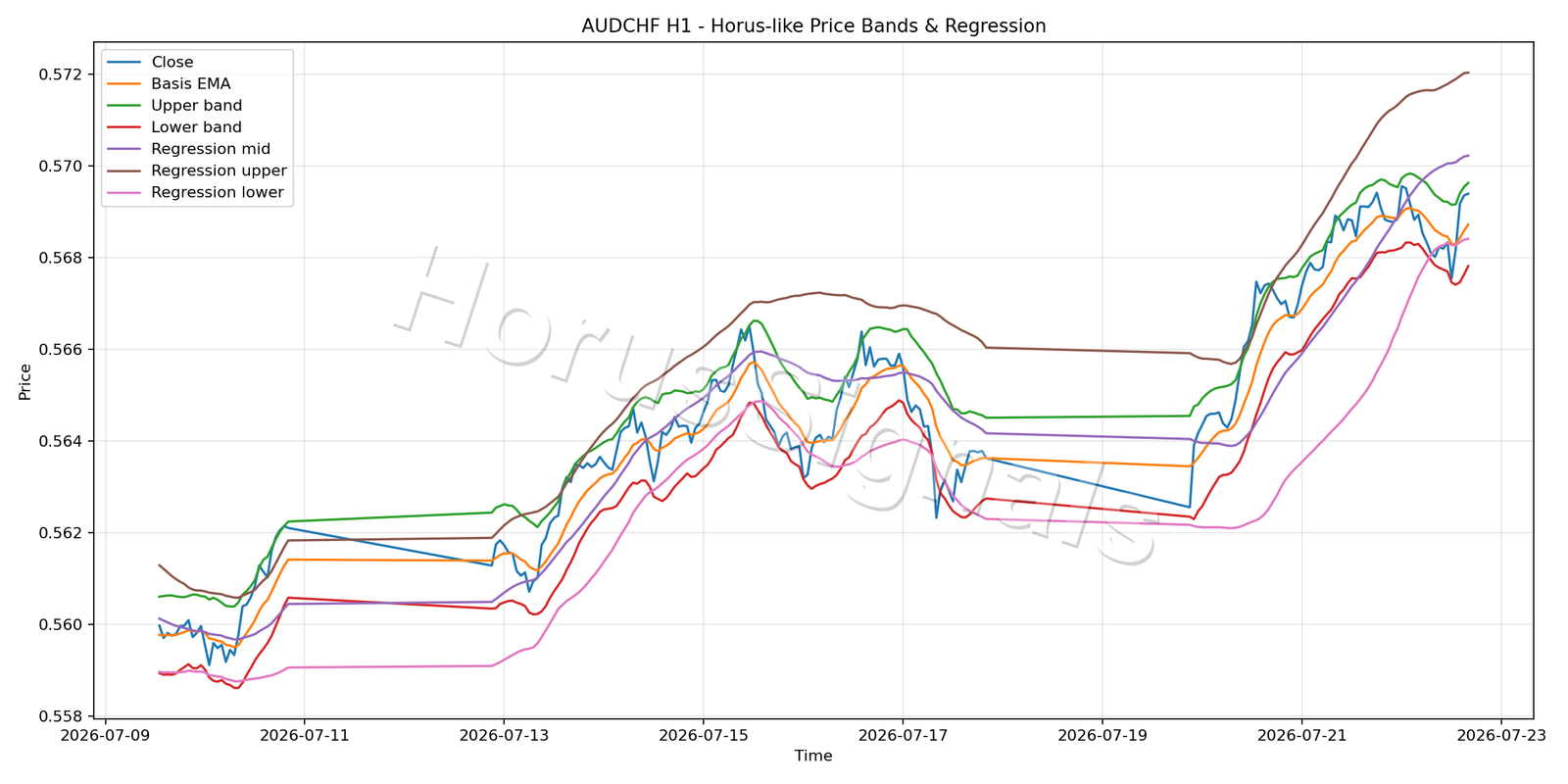The width and height of the screenshot is (1568, 784).
Task: Click the x-axis date 2026-07-19
Action: tap(1102, 734)
